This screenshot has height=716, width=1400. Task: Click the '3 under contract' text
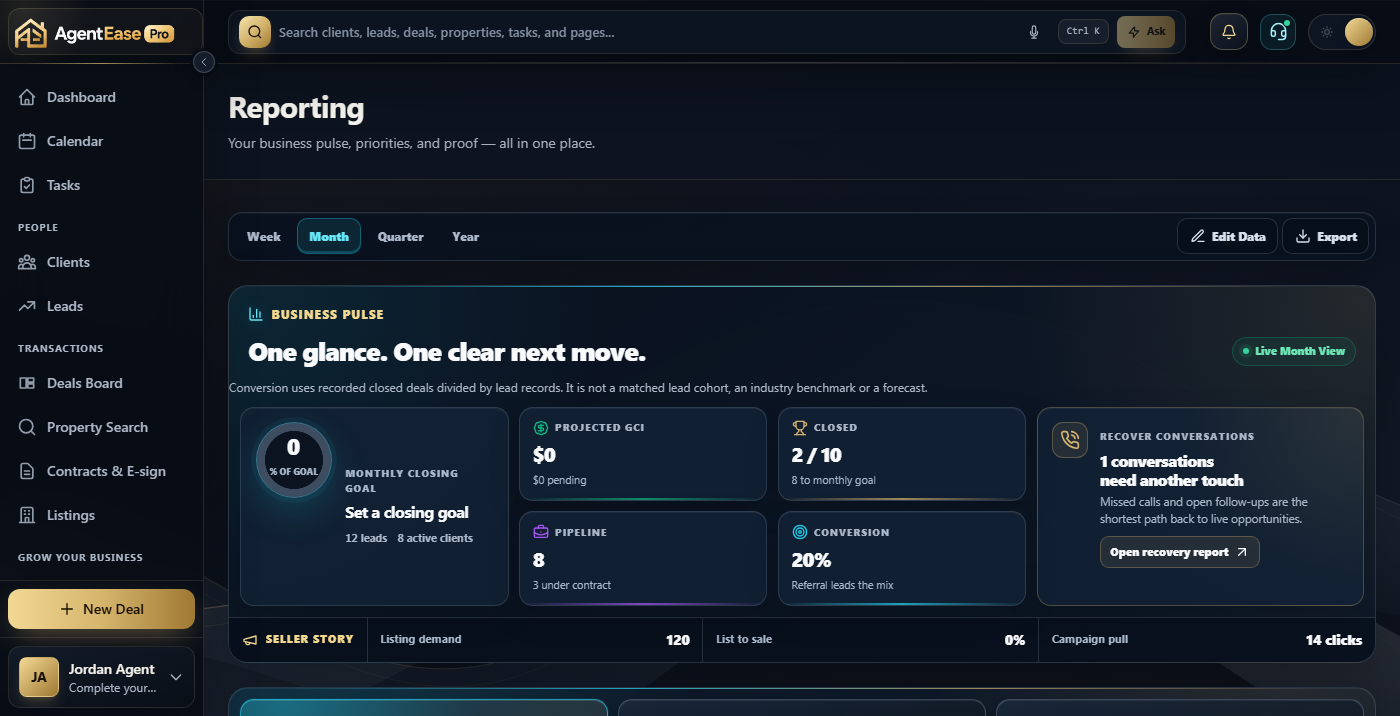572,585
